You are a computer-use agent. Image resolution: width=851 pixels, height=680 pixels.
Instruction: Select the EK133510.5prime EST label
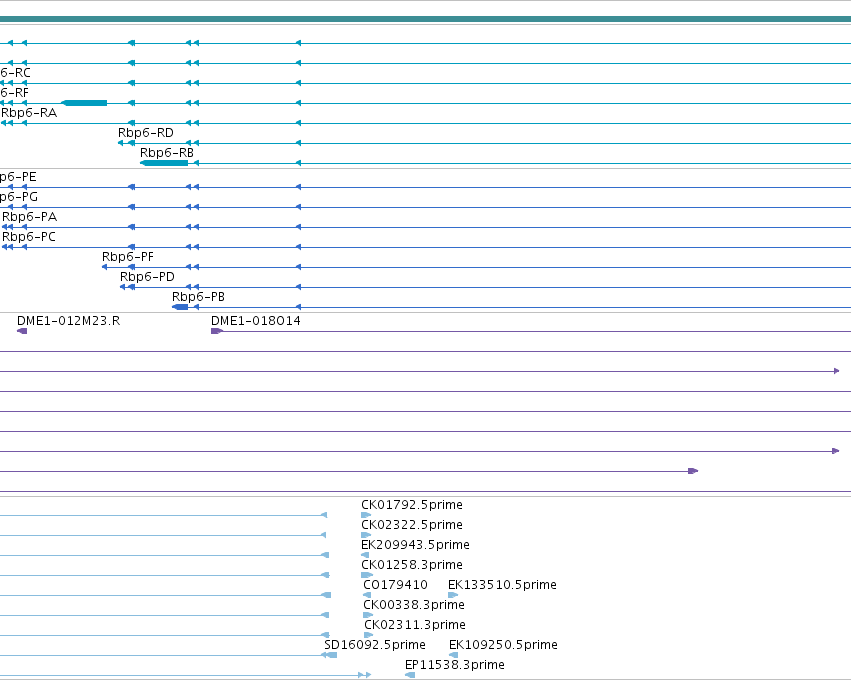coord(502,585)
